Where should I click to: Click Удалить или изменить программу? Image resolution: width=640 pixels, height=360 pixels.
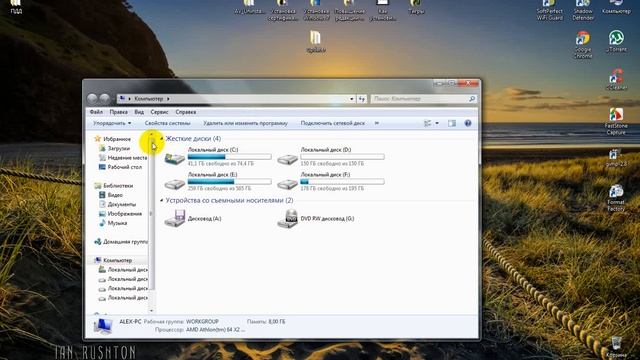click(x=245, y=123)
